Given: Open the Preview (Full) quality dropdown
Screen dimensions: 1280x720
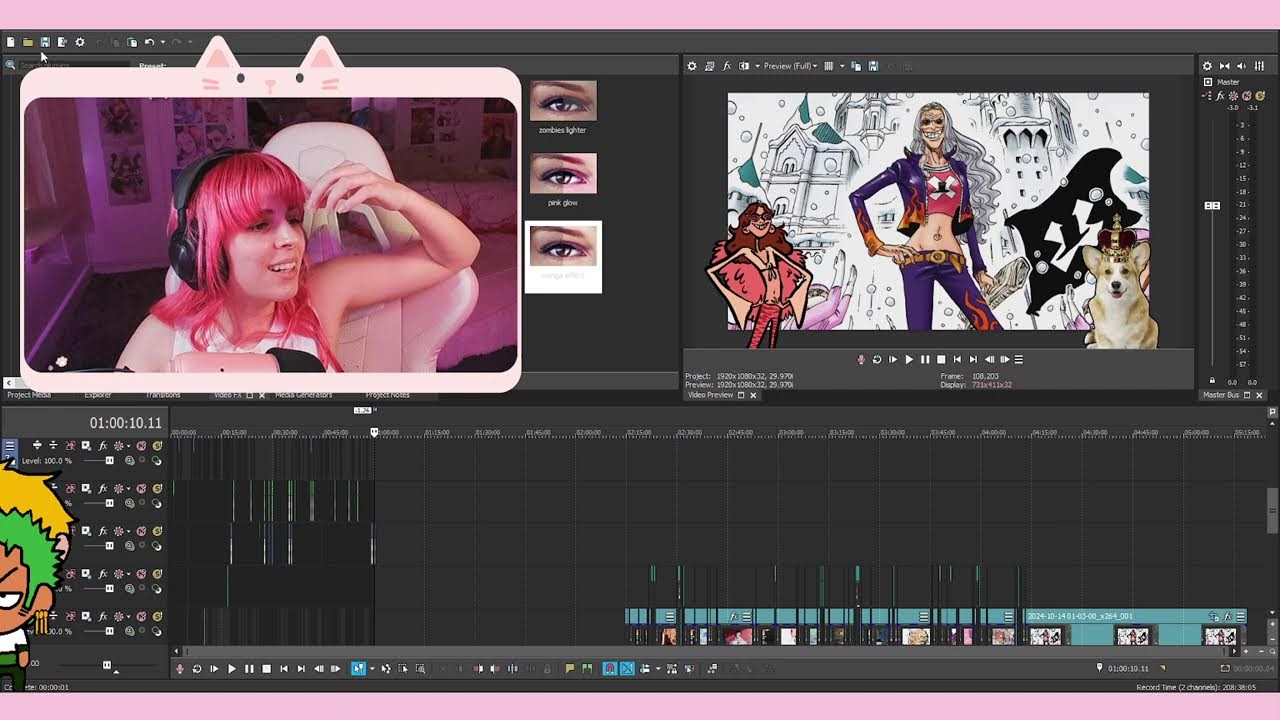Looking at the screenshot, I should pyautogui.click(x=790, y=66).
